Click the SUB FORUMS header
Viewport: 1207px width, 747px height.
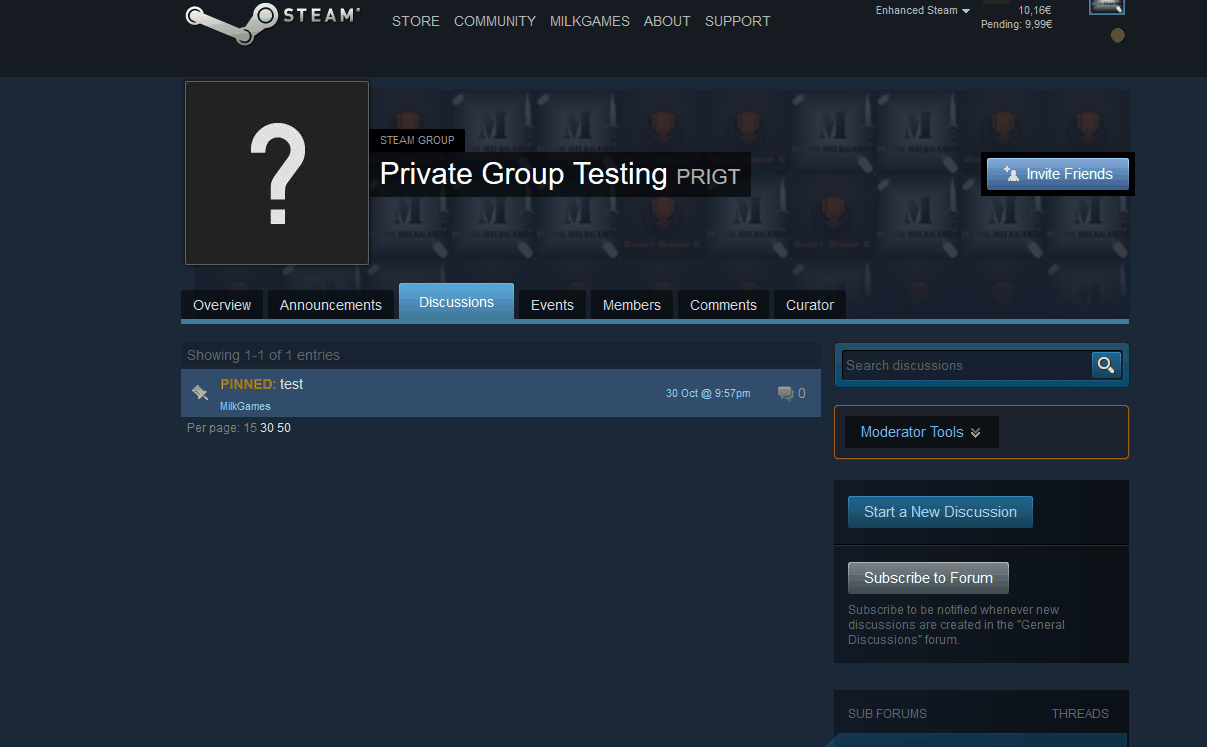click(887, 714)
